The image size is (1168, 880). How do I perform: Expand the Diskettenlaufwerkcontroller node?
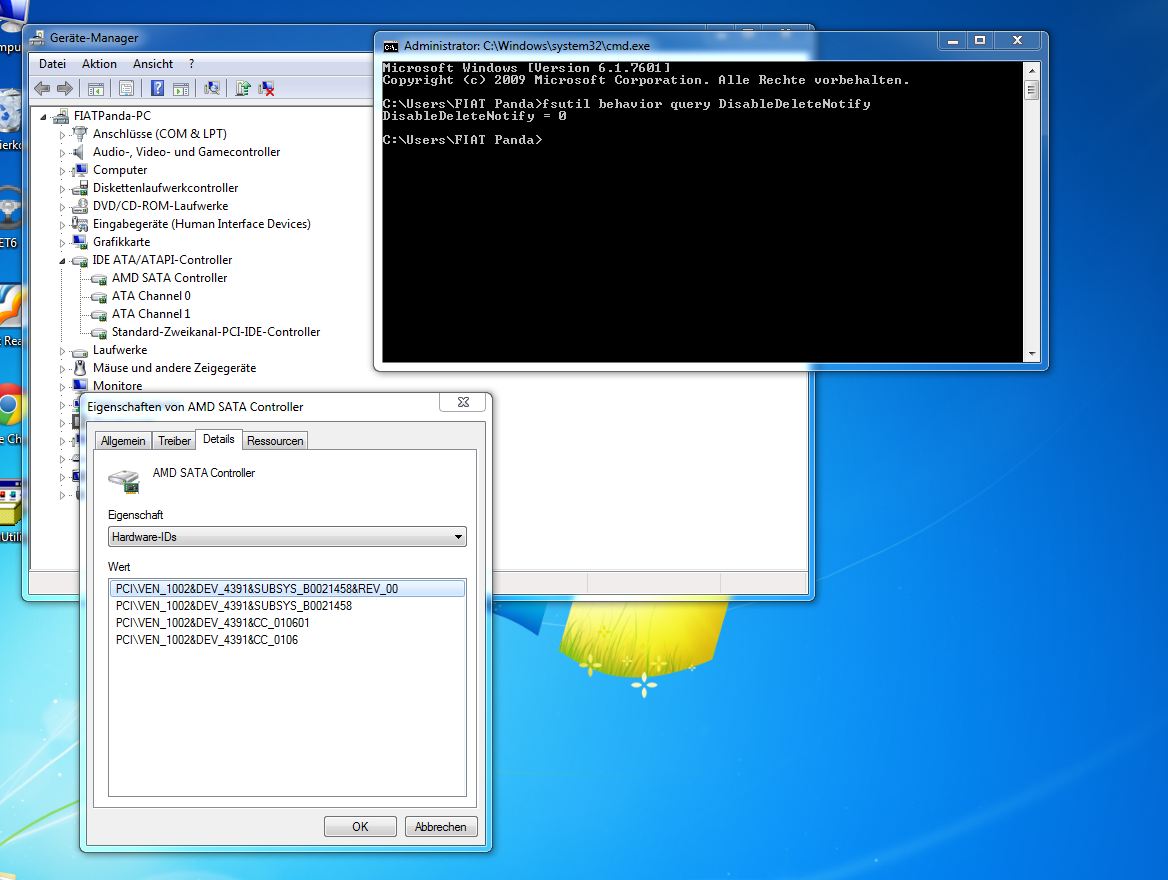[x=63, y=189]
